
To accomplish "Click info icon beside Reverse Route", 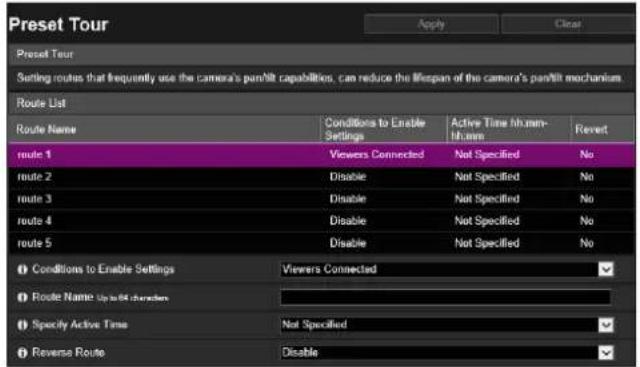I will pos(22,353).
